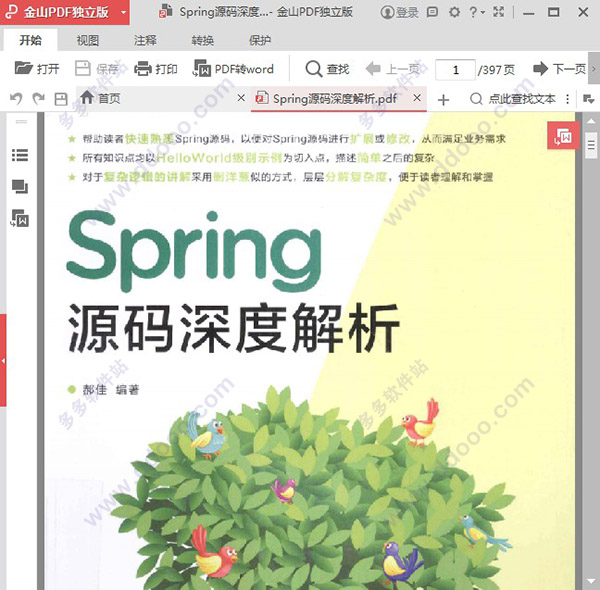Switch to the 视图 ribbon tab
This screenshot has height=590, width=600.
pos(88,40)
